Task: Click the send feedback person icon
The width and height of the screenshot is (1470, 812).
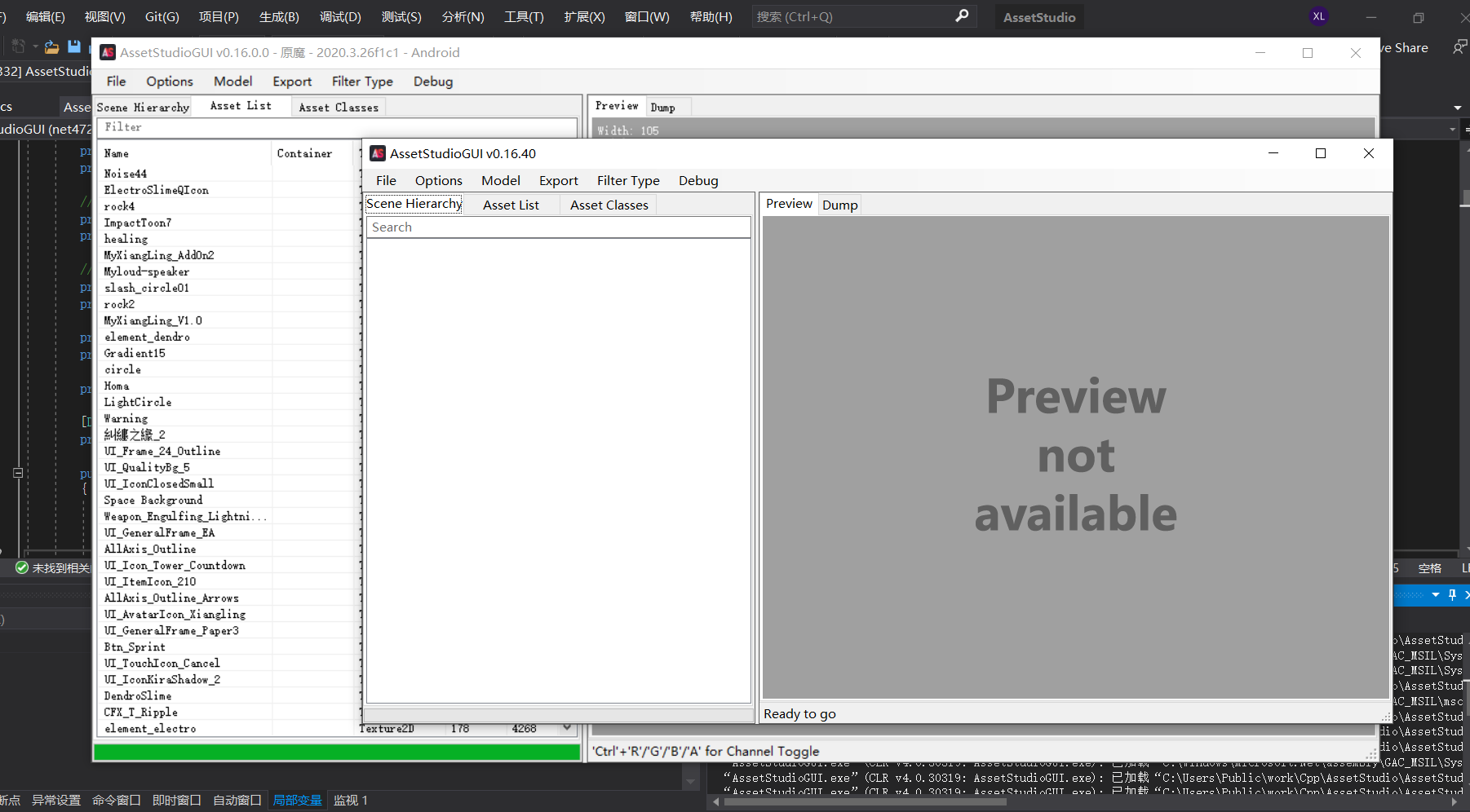Action: point(1459,47)
